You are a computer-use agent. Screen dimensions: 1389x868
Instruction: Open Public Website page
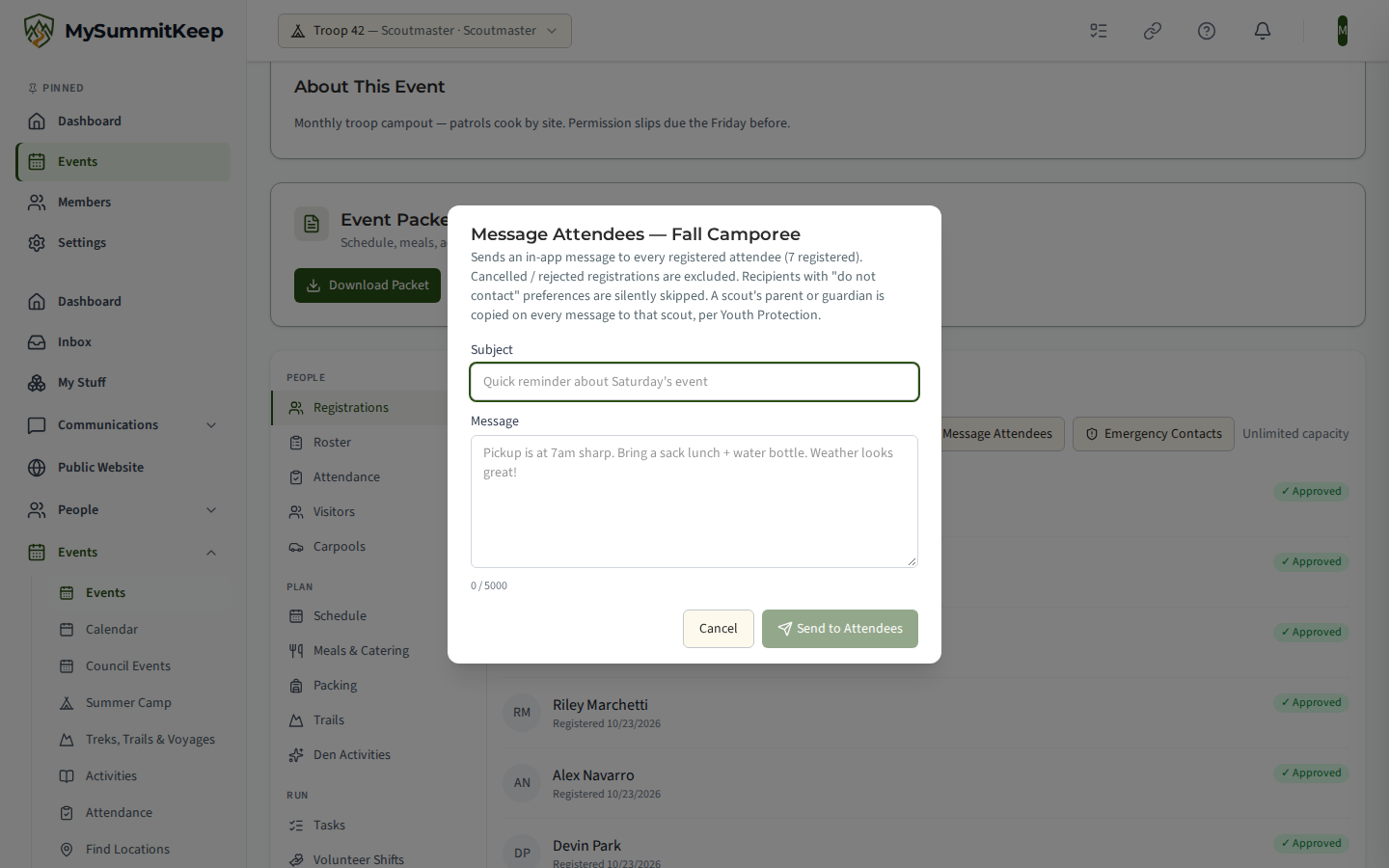click(123, 468)
